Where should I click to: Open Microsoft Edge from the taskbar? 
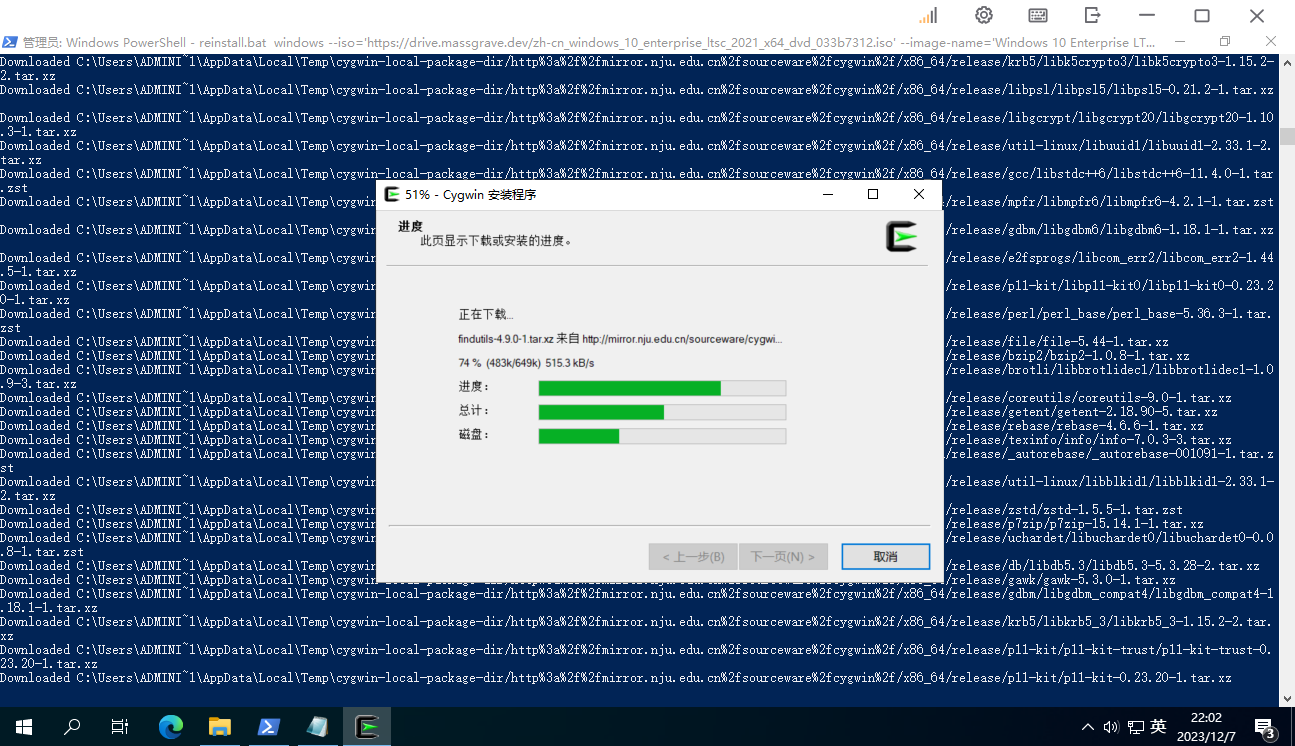[x=171, y=727]
